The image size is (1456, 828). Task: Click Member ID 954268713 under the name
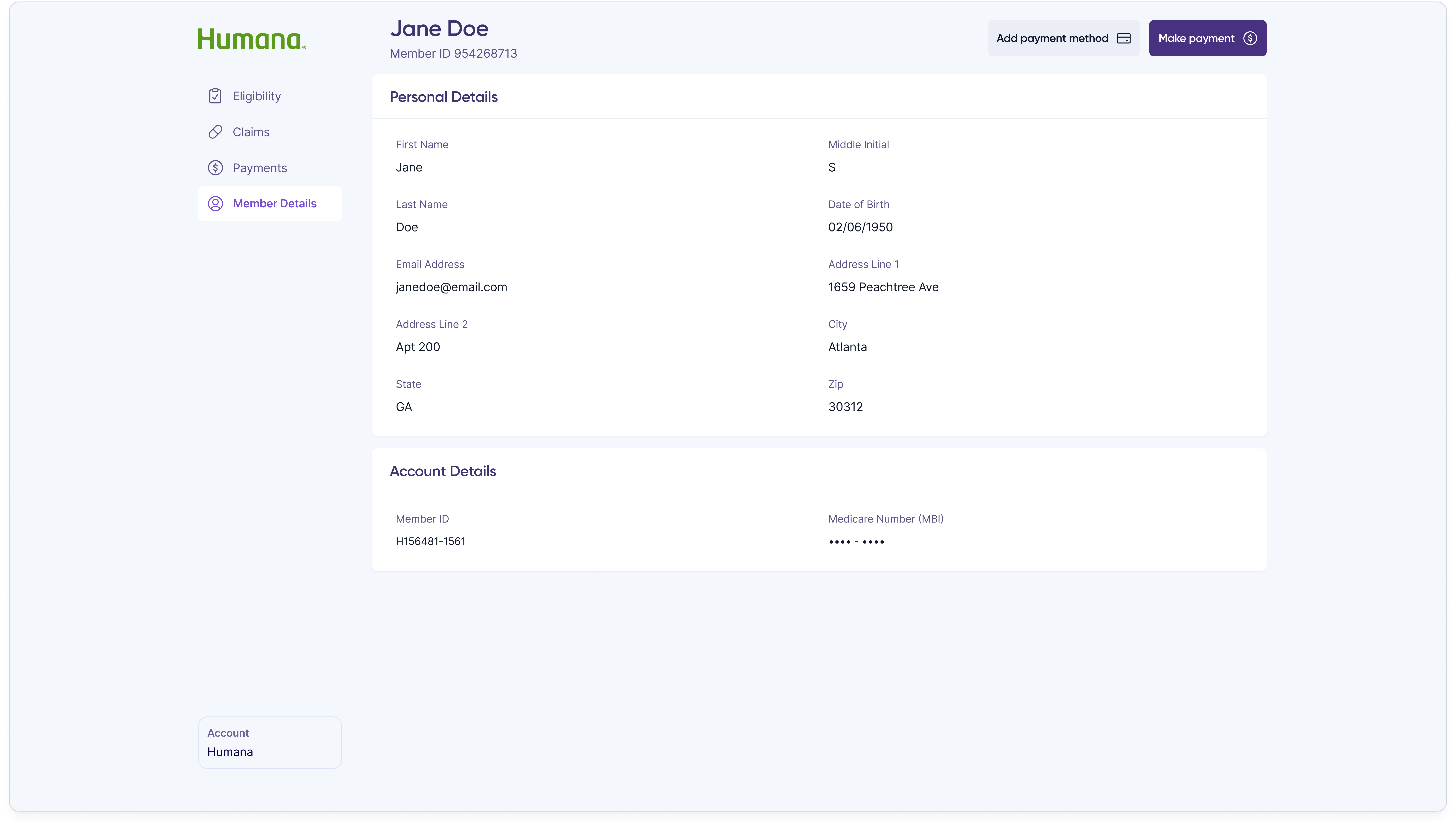pyautogui.click(x=453, y=54)
